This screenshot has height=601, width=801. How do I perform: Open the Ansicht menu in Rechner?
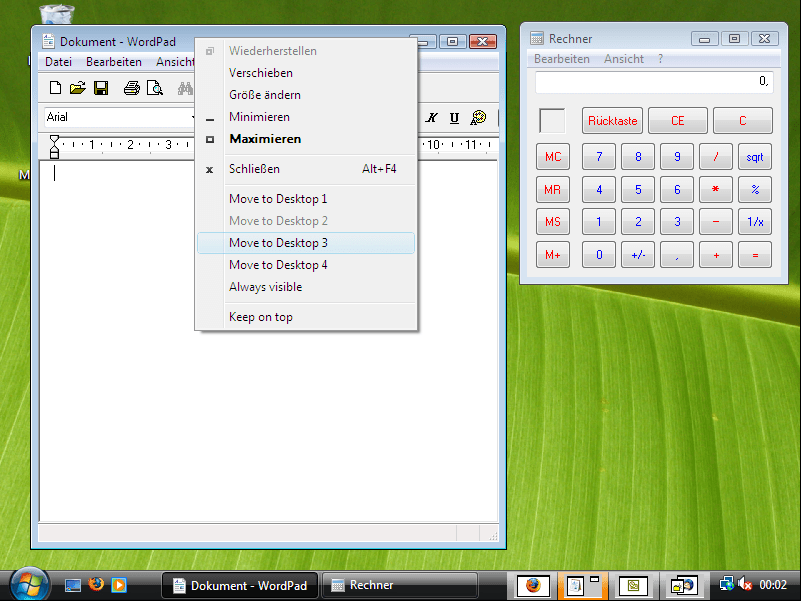click(624, 59)
